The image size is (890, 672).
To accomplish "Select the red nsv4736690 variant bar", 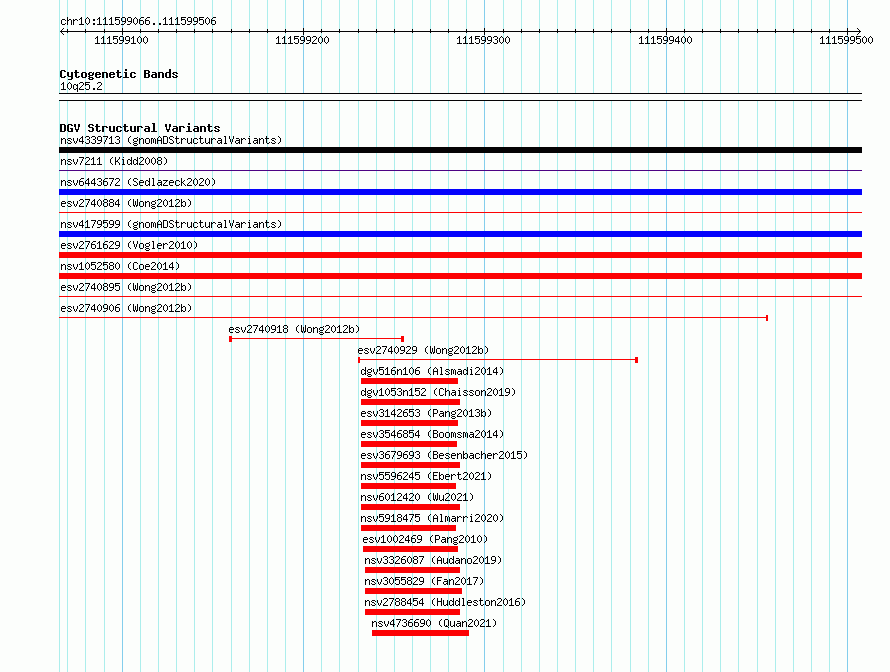I will tap(421, 633).
